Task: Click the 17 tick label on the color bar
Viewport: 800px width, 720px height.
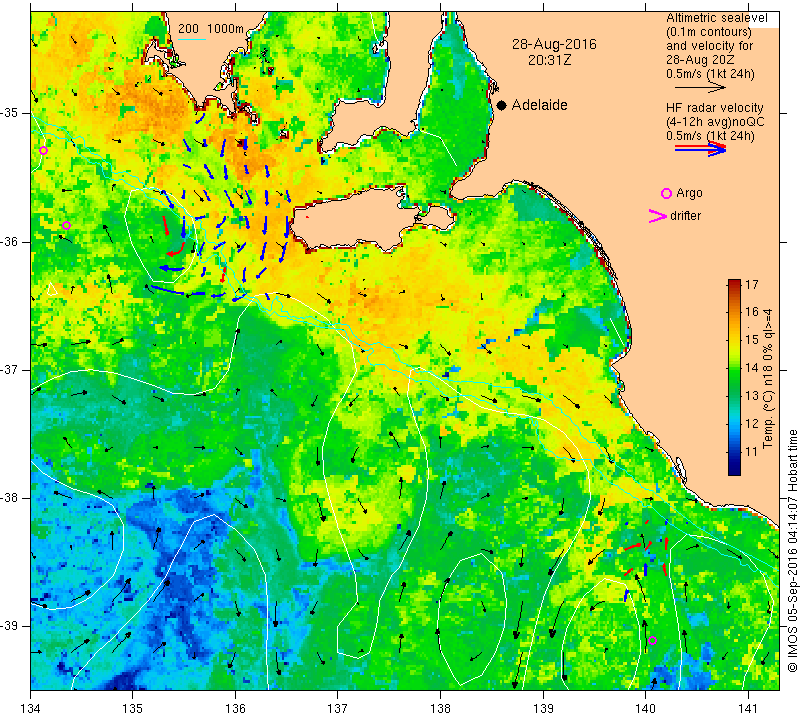Action: [x=752, y=285]
